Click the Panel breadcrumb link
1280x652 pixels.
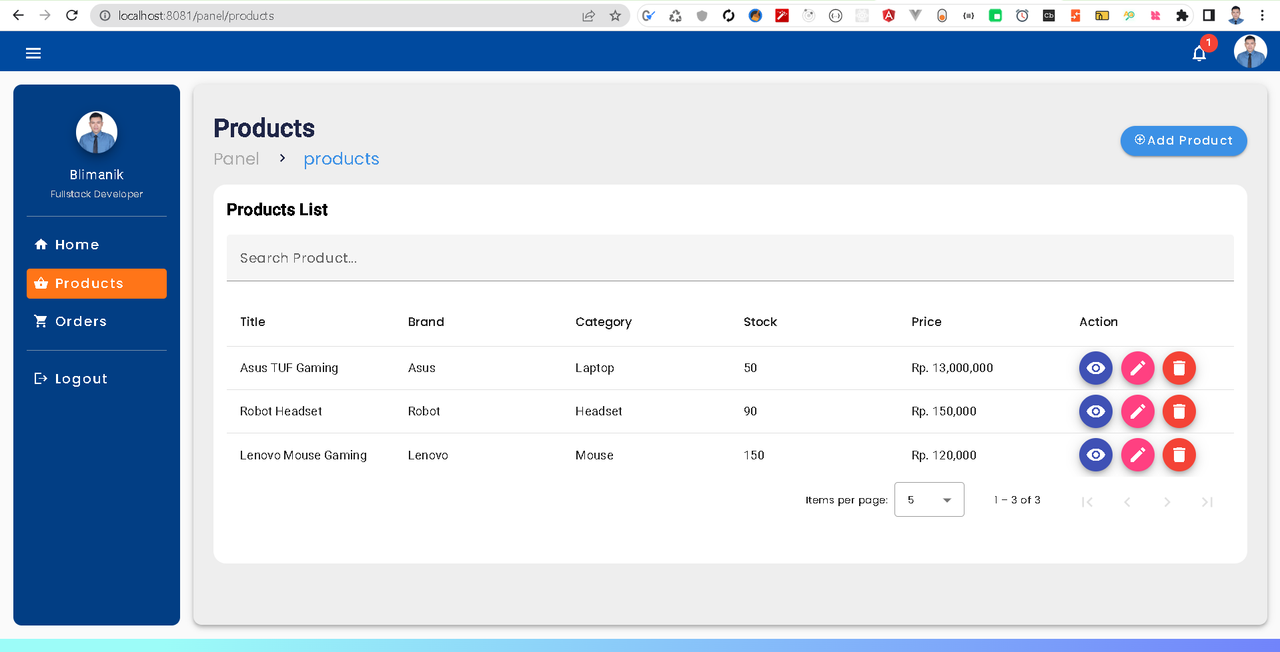click(236, 159)
